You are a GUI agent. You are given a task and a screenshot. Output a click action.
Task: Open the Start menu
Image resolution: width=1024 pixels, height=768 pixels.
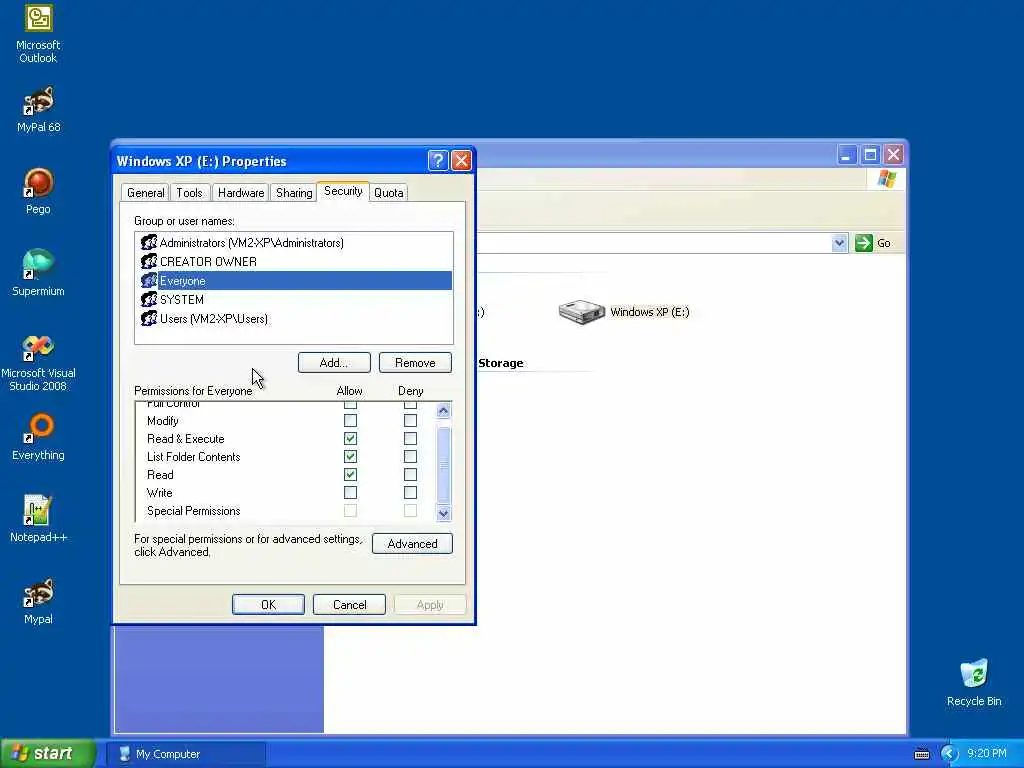pos(48,754)
